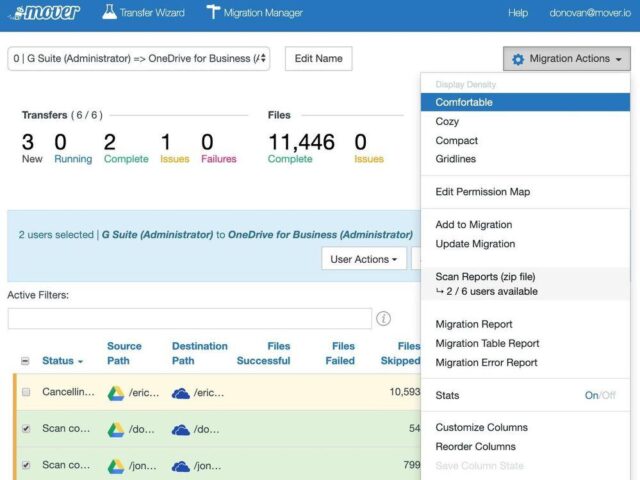Expand the User Actions dropdown

pyautogui.click(x=364, y=259)
